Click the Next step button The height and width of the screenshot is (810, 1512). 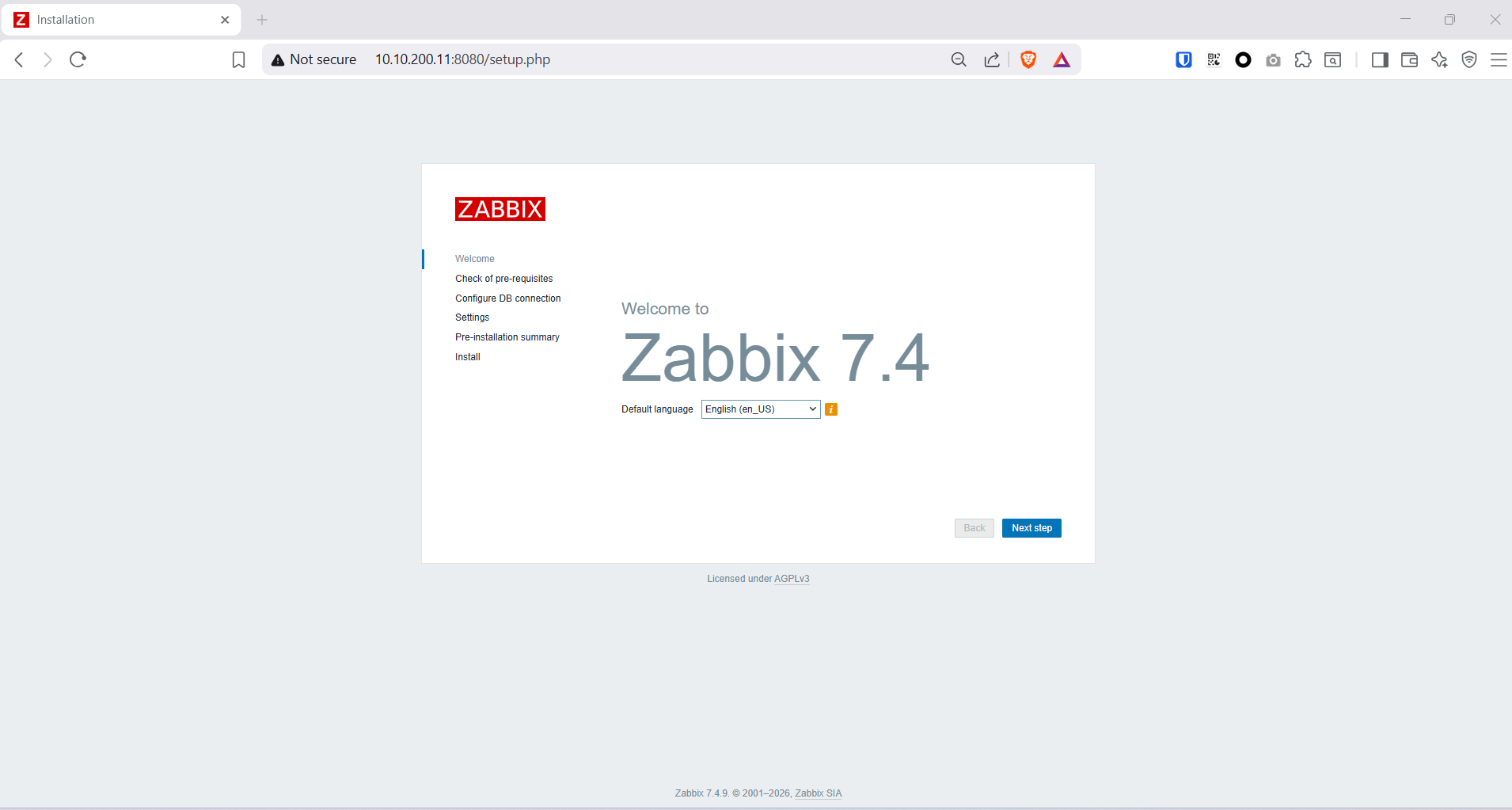(1031, 528)
